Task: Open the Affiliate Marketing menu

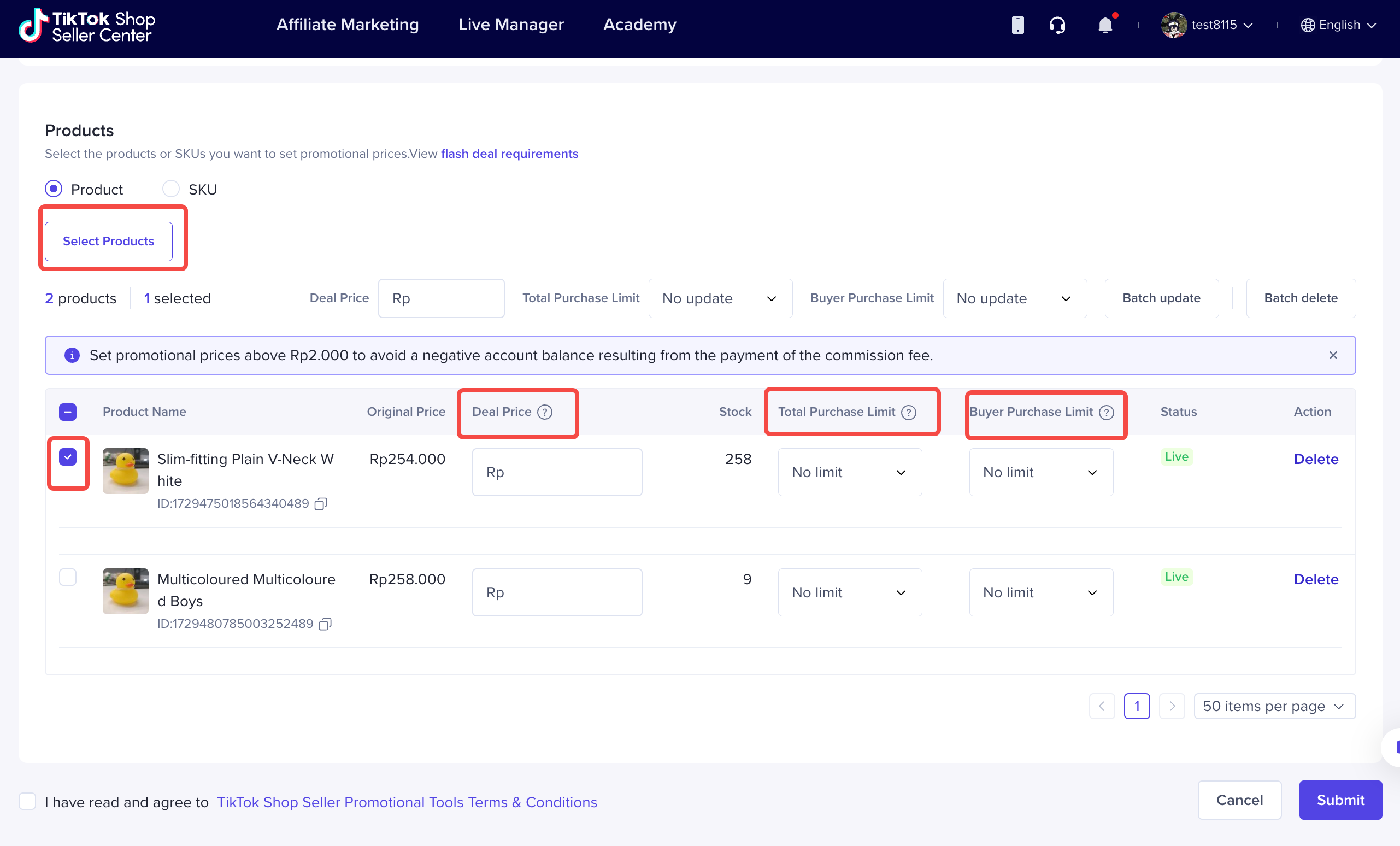Action: 347,25
